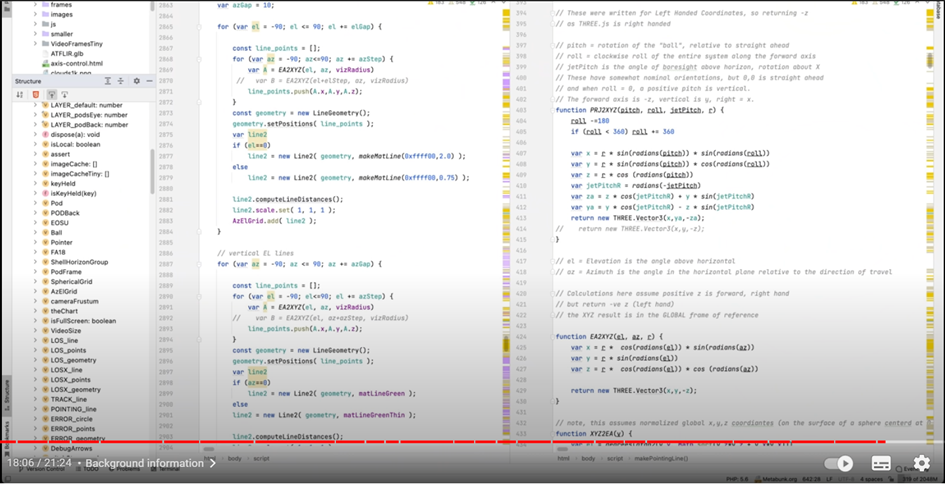Toggle the HTML5 view in Structure toolbar
This screenshot has height=484, width=945.
coord(37,95)
